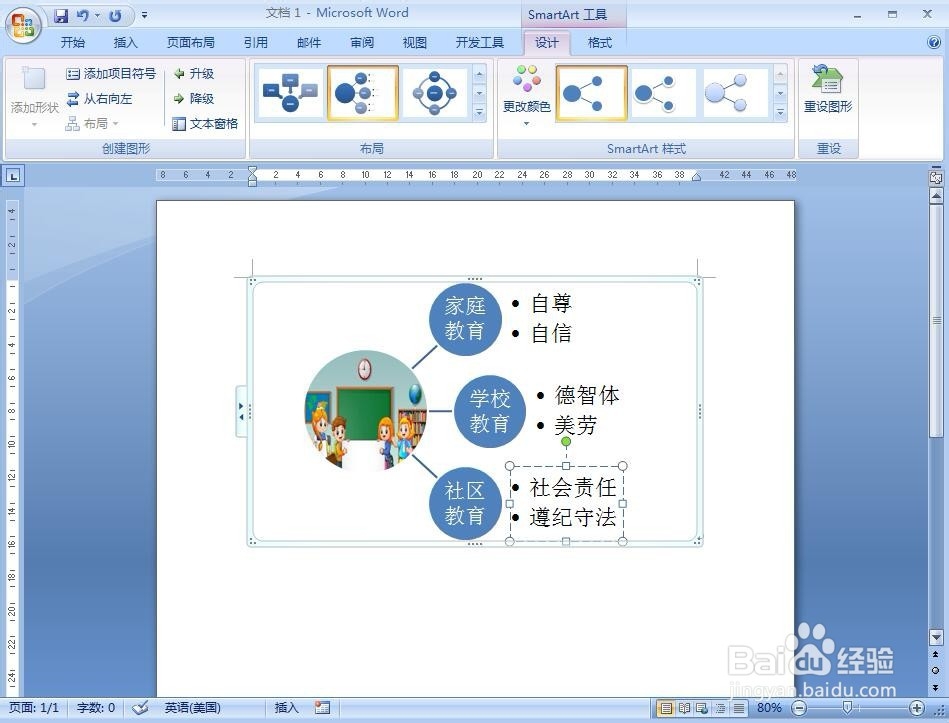Image resolution: width=949 pixels, height=723 pixels.
Task: Toggle 从右向左 layout direction
Action: [99, 99]
